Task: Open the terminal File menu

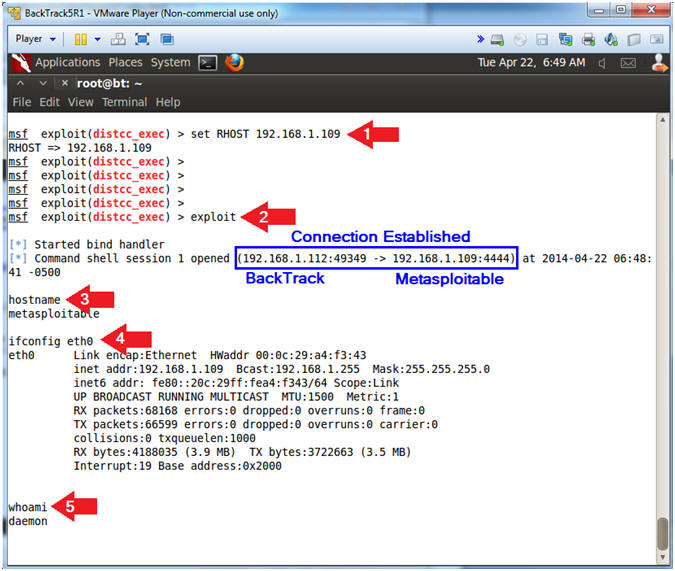Action: point(22,102)
